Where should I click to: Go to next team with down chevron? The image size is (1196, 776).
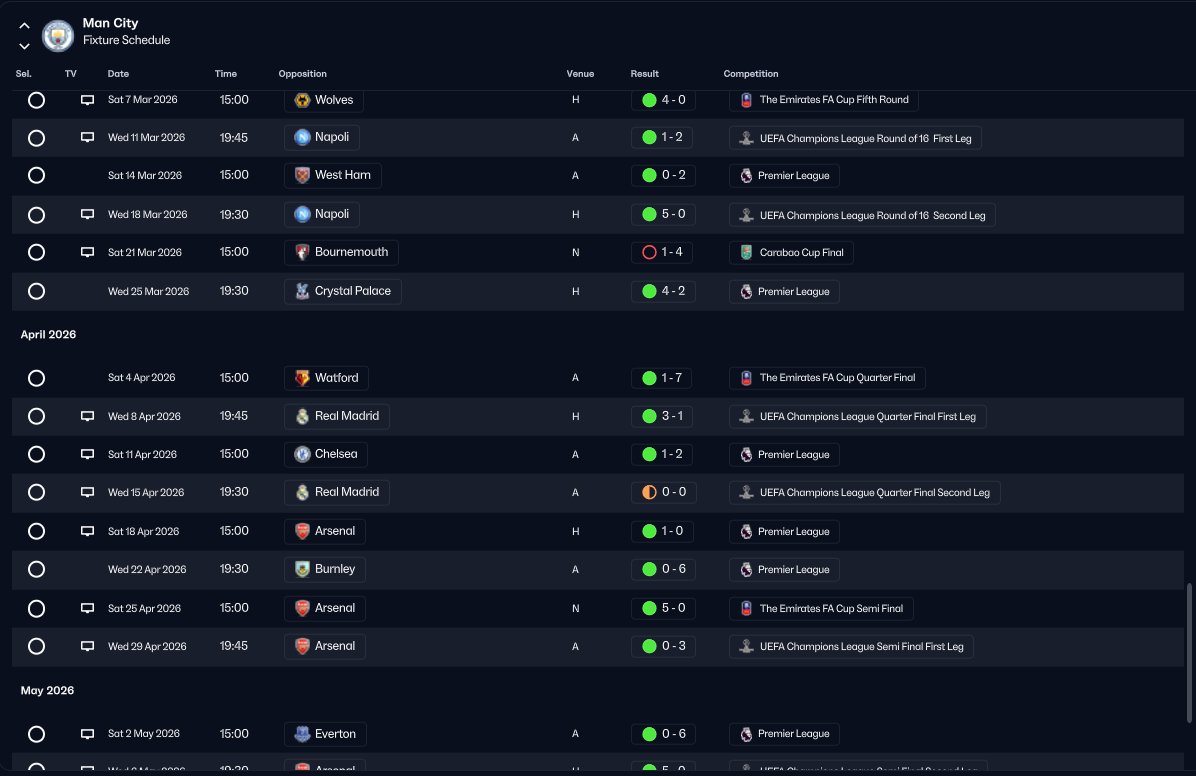24,46
